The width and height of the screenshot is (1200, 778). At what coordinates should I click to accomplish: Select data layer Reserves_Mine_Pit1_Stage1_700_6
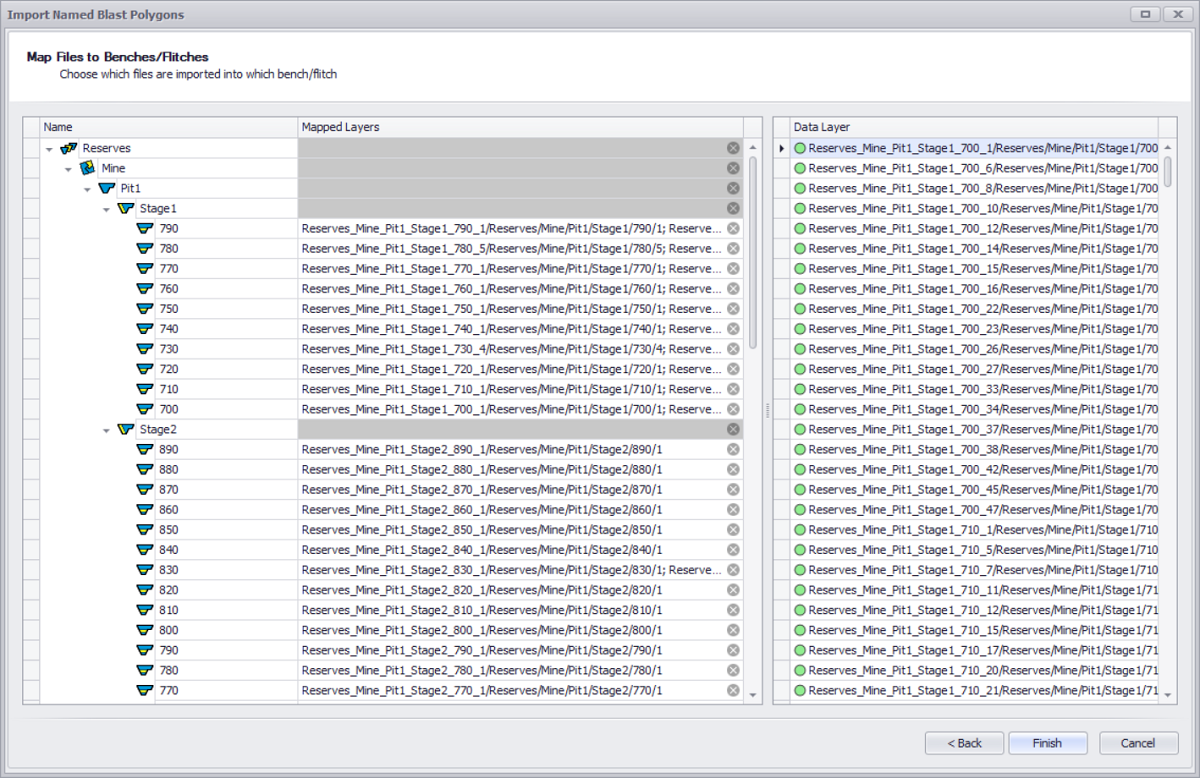pos(983,168)
